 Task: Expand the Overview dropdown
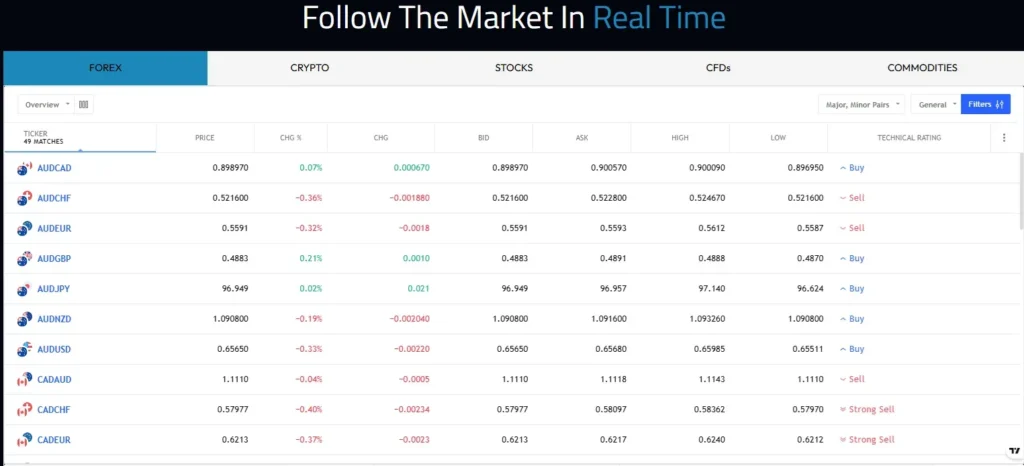pos(46,104)
